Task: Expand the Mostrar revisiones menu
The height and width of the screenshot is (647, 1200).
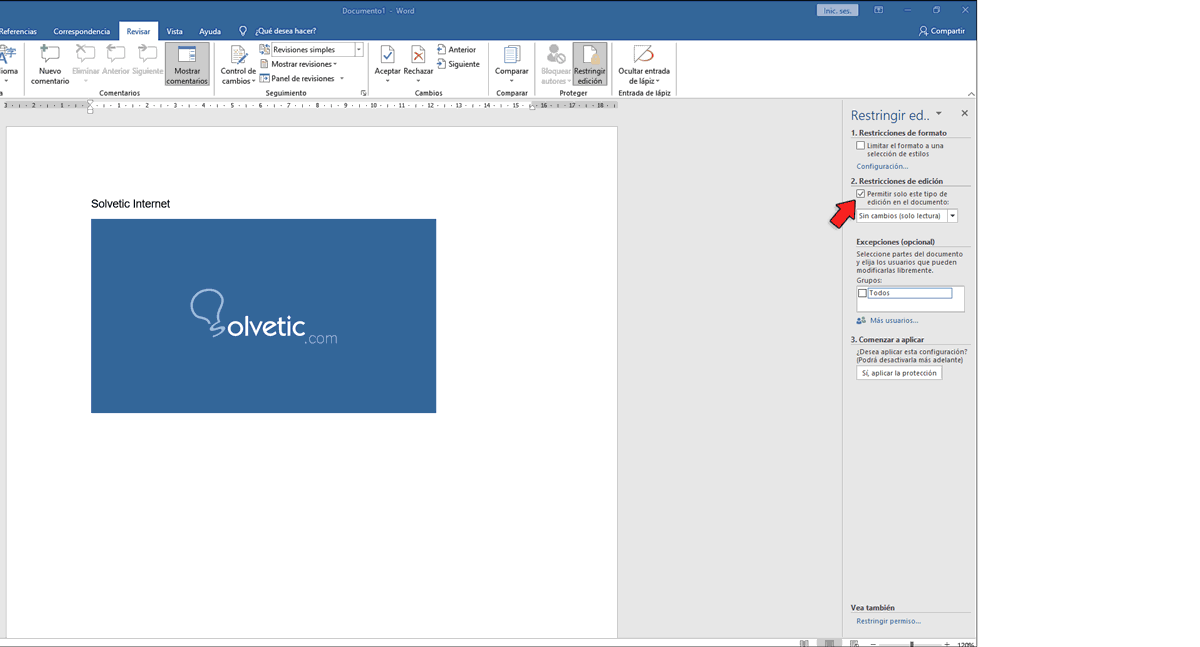Action: 304,64
